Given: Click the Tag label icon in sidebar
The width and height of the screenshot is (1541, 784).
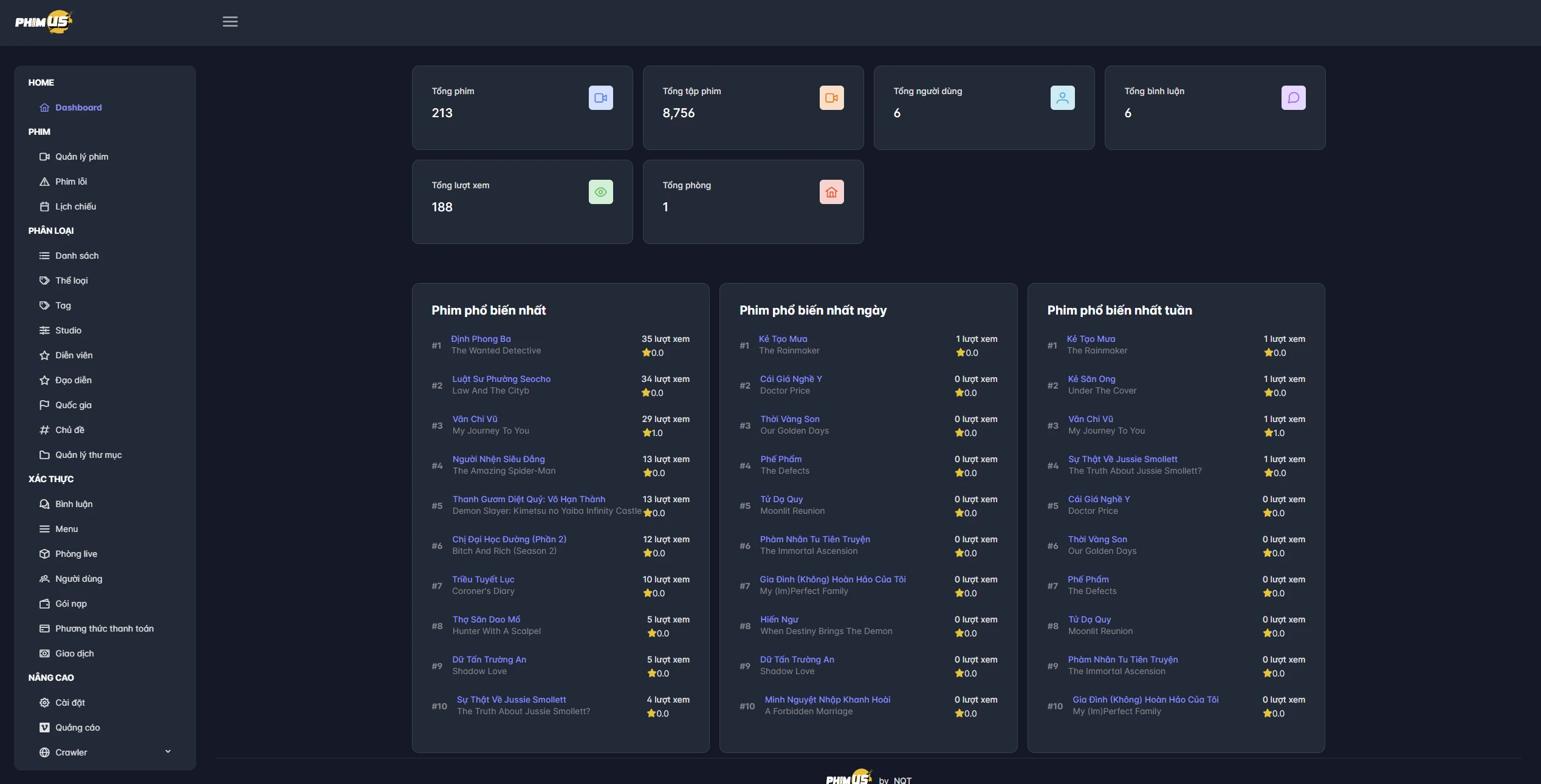Looking at the screenshot, I should point(45,305).
